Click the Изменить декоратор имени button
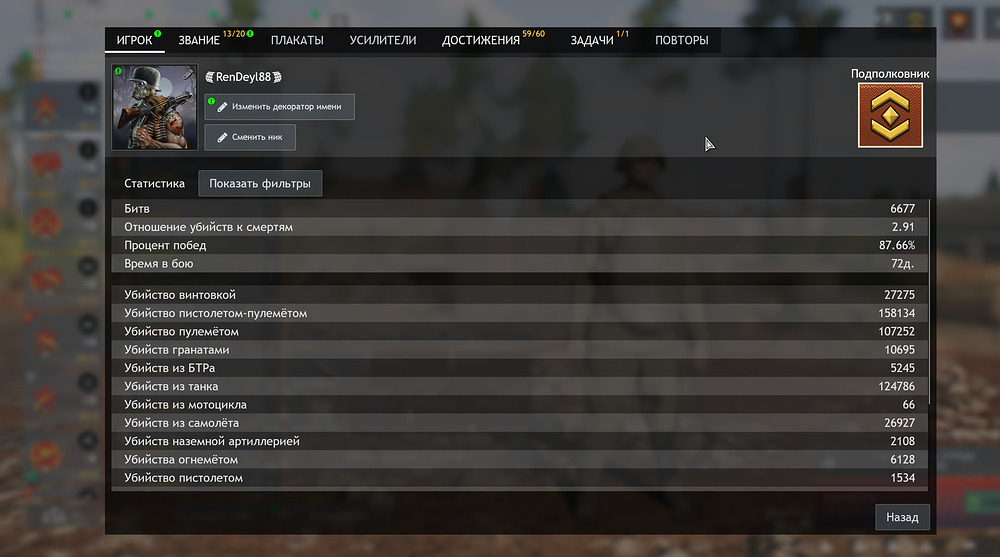Image resolution: width=1000 pixels, height=557 pixels. (x=280, y=107)
